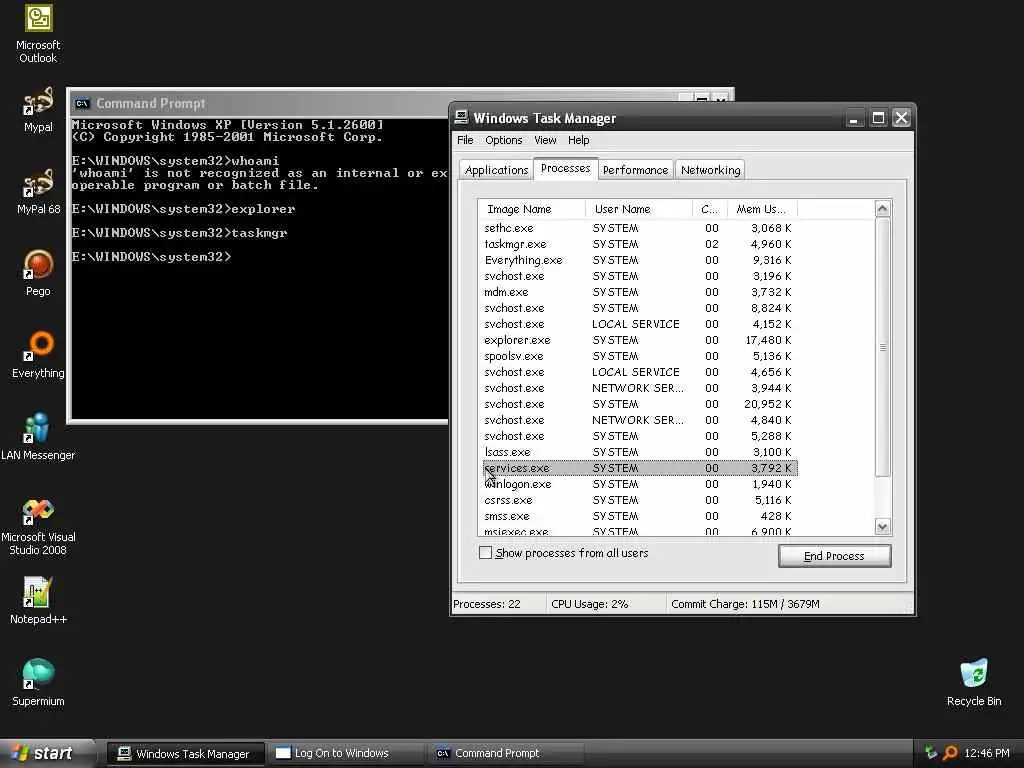Select the winlogon.exe process row
This screenshot has width=1024, height=768.
tap(638, 484)
